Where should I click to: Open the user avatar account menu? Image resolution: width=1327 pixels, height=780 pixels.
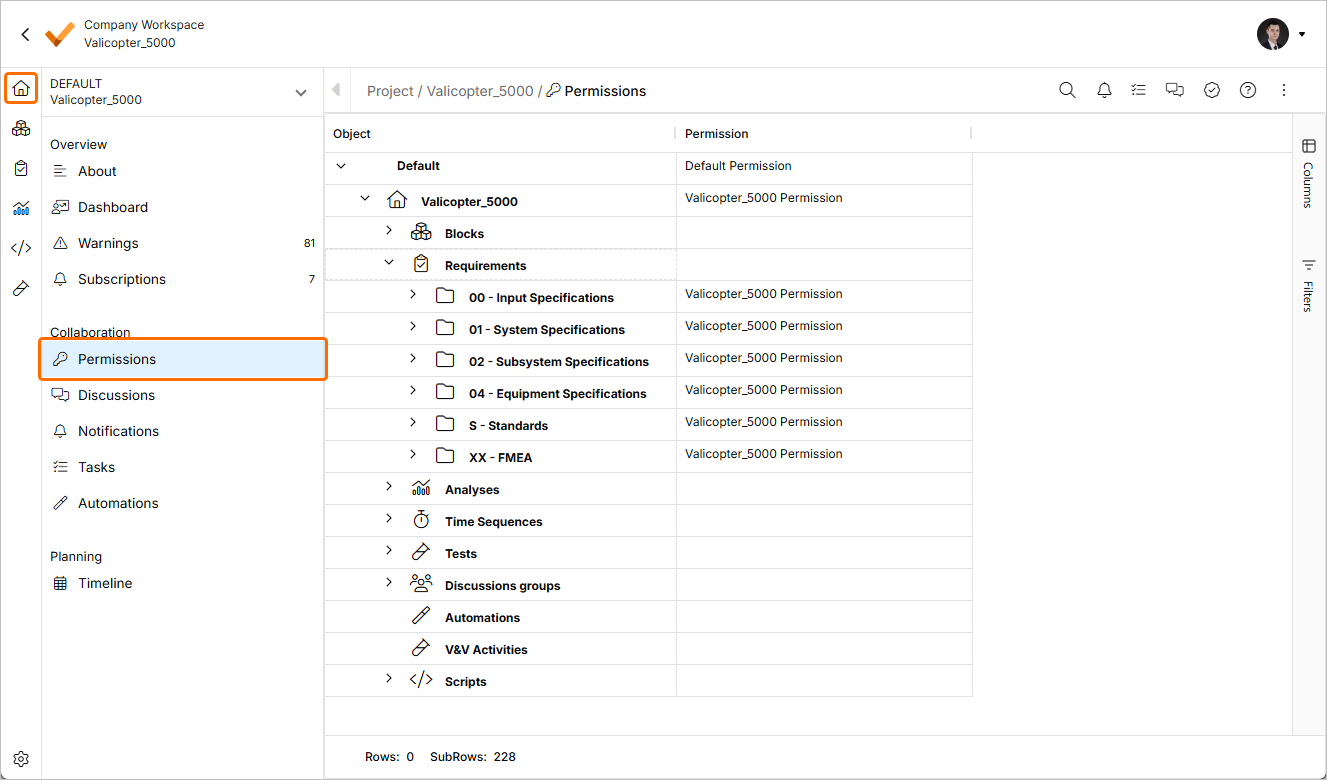(x=1281, y=34)
